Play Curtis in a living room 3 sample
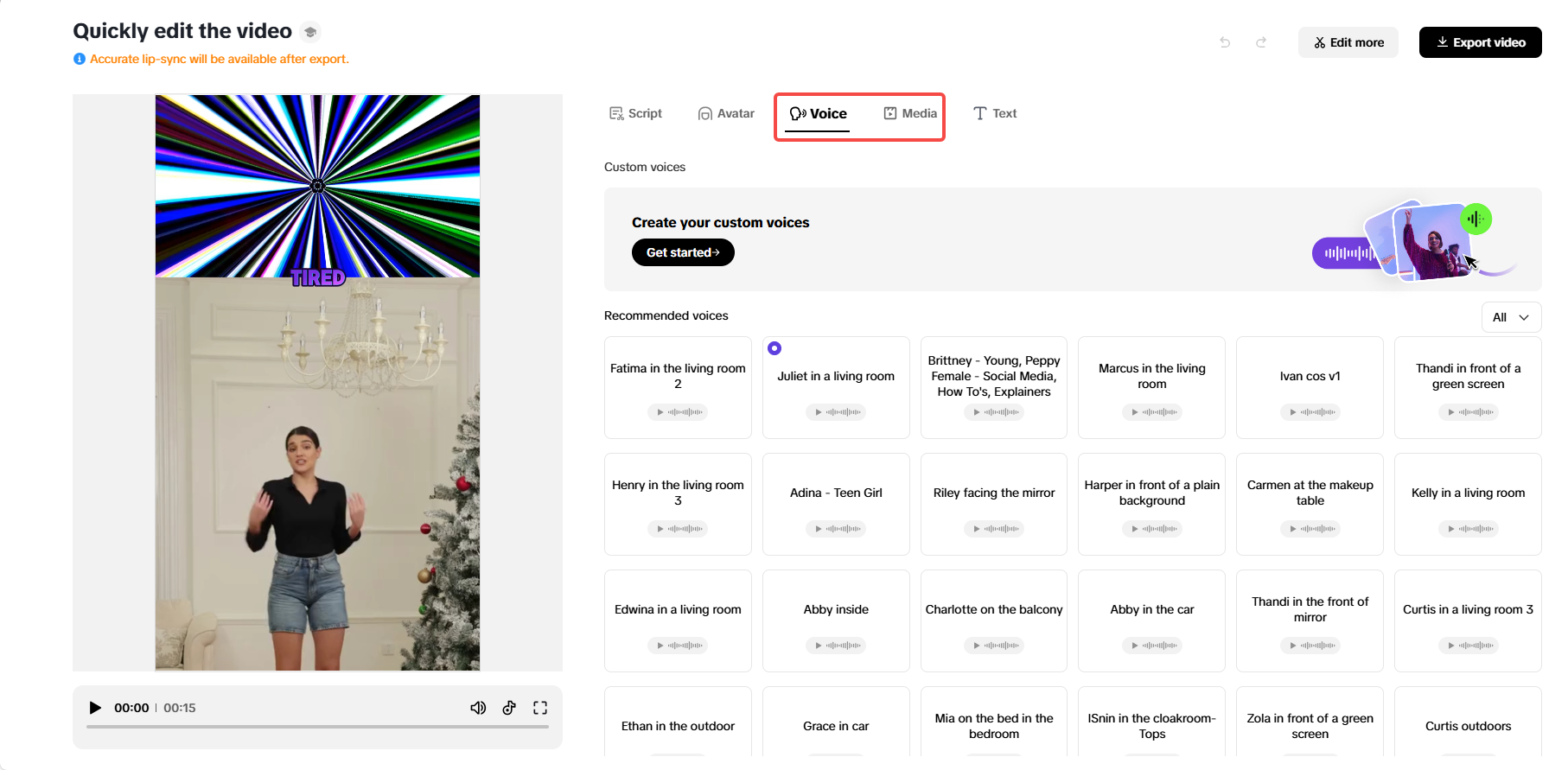The image size is (1568, 770). click(x=1469, y=646)
